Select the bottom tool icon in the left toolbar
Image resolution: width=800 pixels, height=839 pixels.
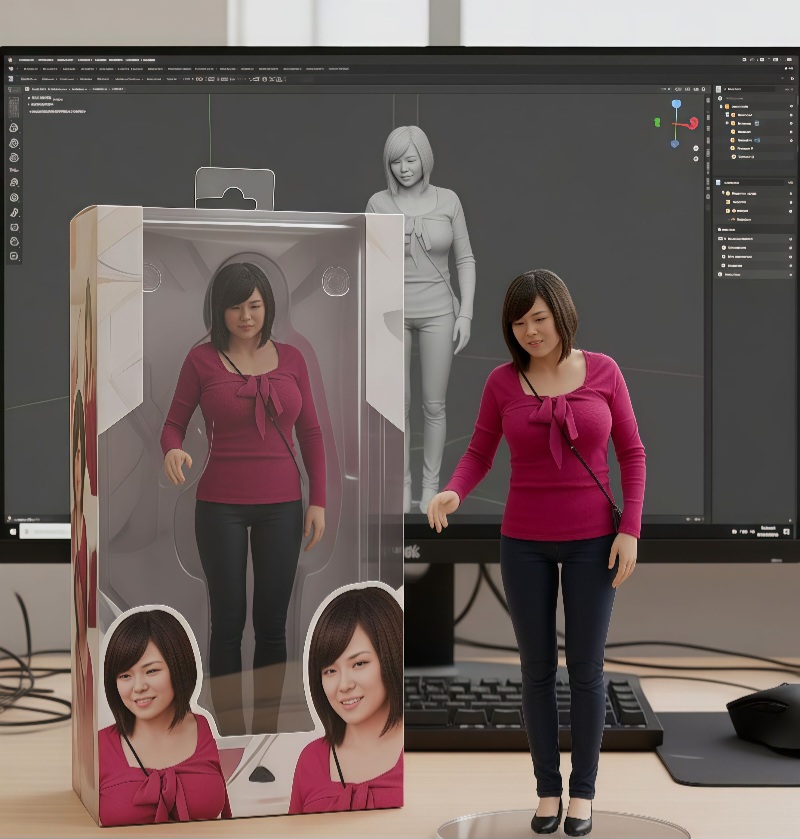coord(14,256)
